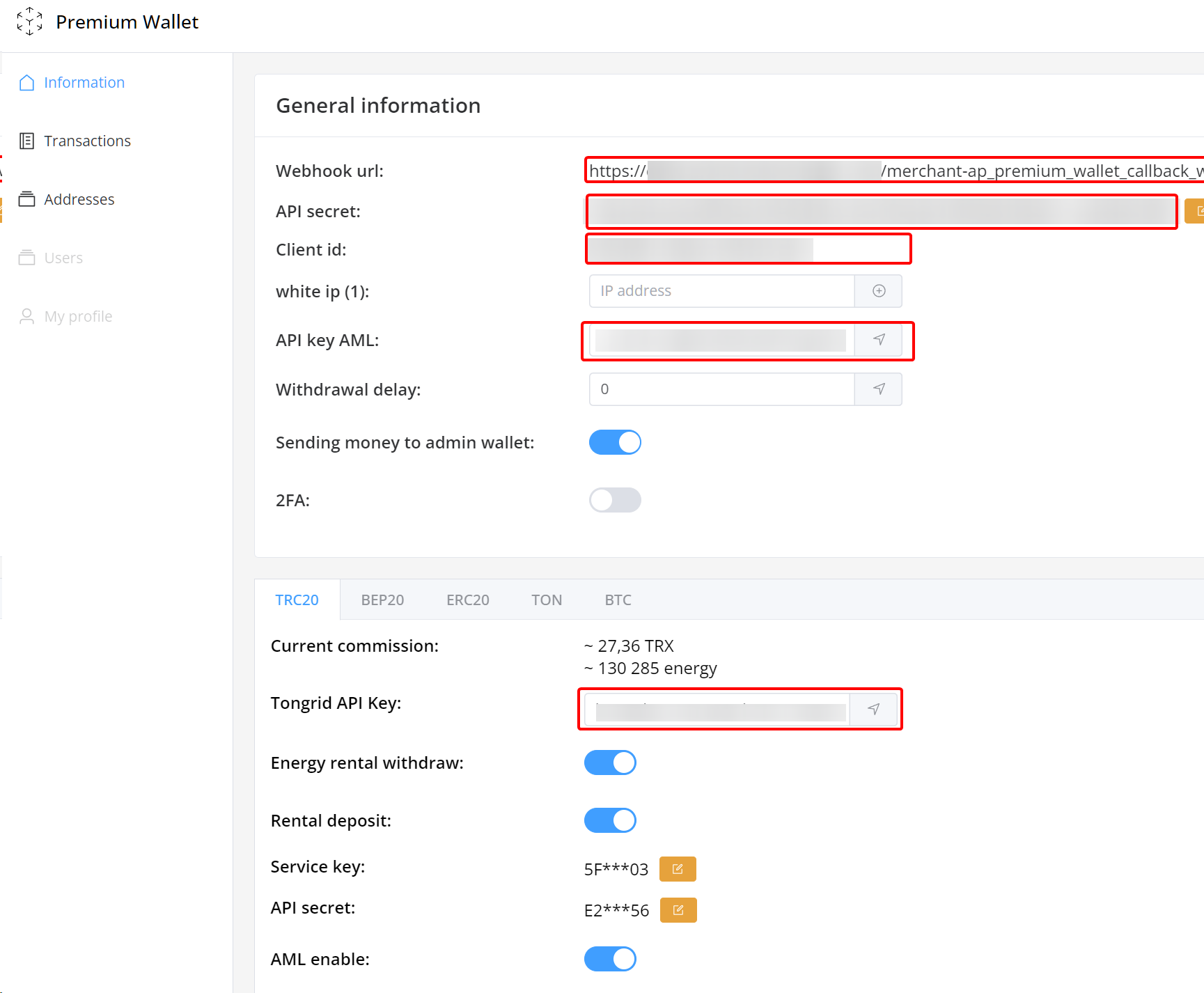The height and width of the screenshot is (993, 1204).
Task: Edit the general API secret
Action: tap(1196, 211)
